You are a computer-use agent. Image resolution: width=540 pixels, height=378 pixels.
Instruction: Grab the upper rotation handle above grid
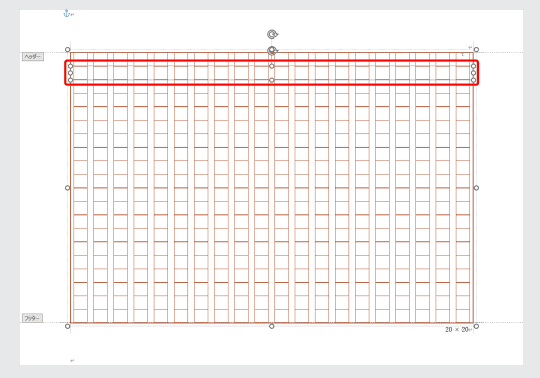272,34
